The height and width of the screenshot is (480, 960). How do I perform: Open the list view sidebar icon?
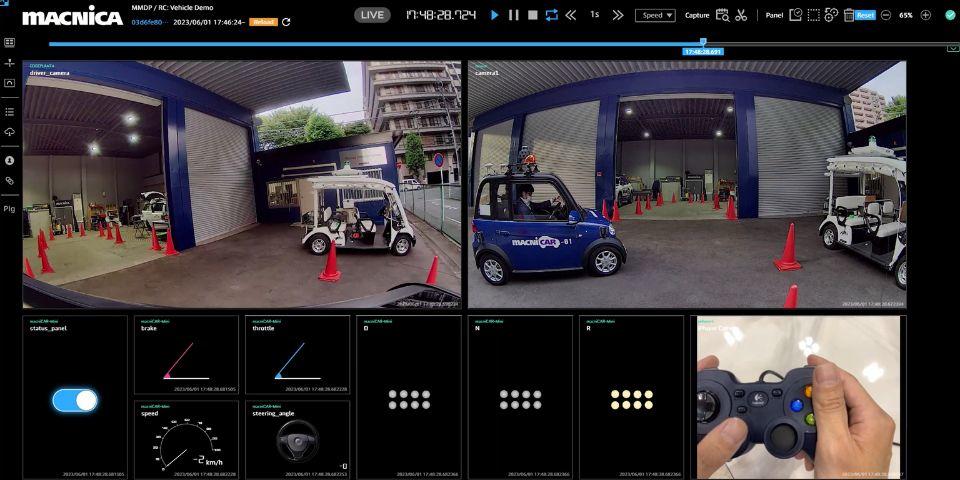[x=10, y=111]
